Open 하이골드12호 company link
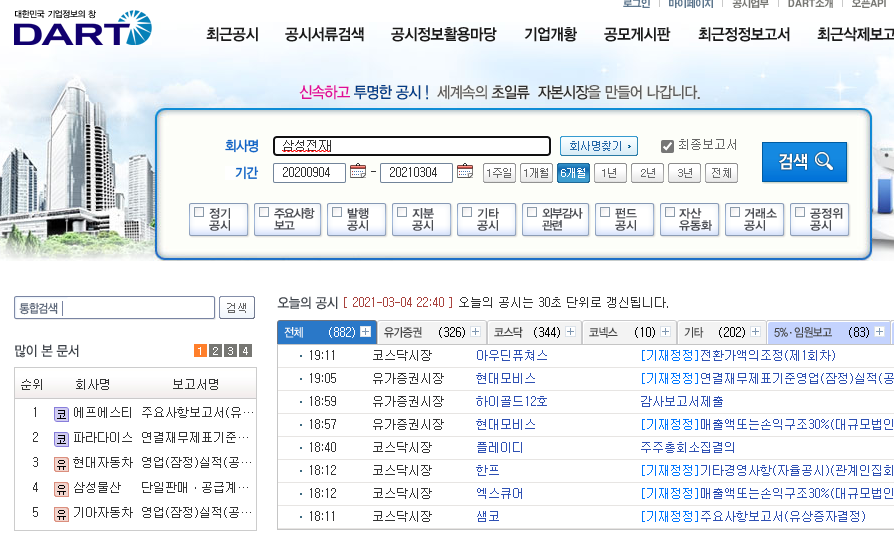The width and height of the screenshot is (894, 551). pos(511,401)
